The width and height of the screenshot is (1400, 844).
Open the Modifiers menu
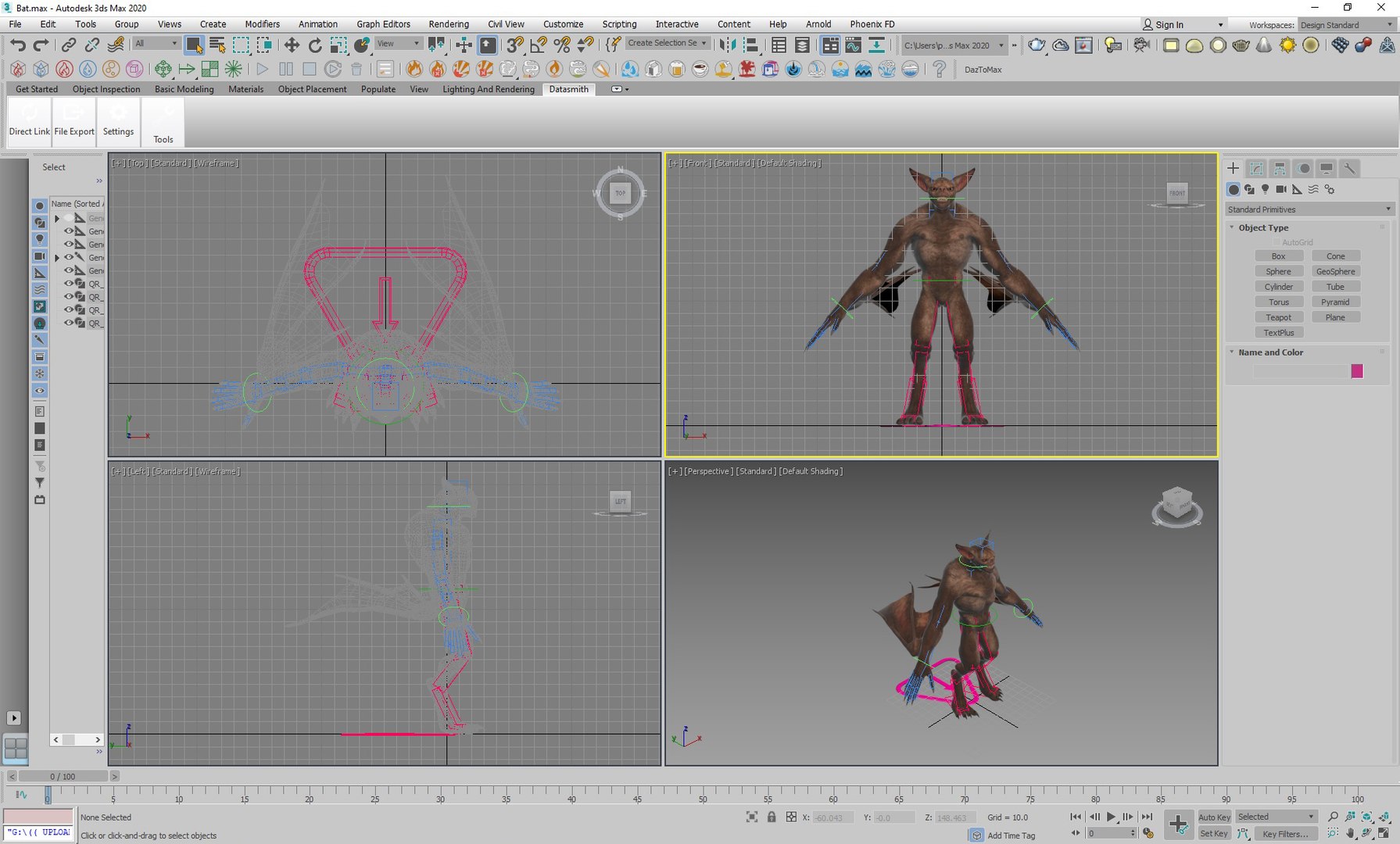pyautogui.click(x=262, y=24)
